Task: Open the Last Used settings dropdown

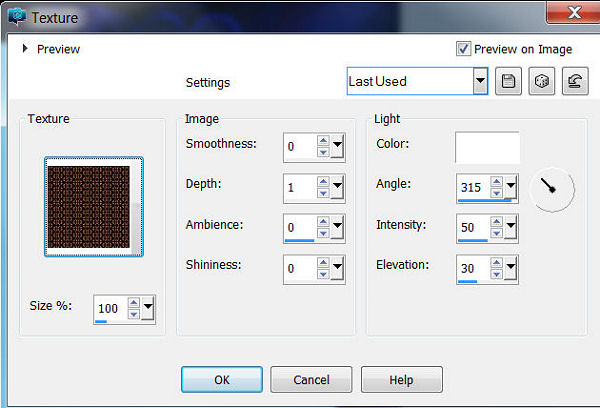Action: click(480, 81)
